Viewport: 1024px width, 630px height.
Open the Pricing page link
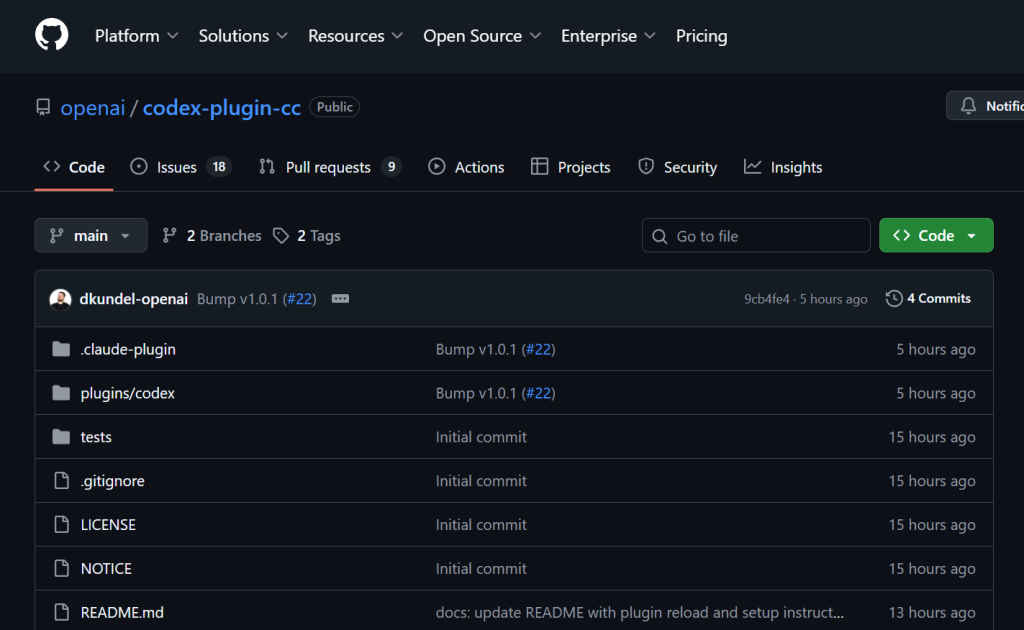(701, 36)
